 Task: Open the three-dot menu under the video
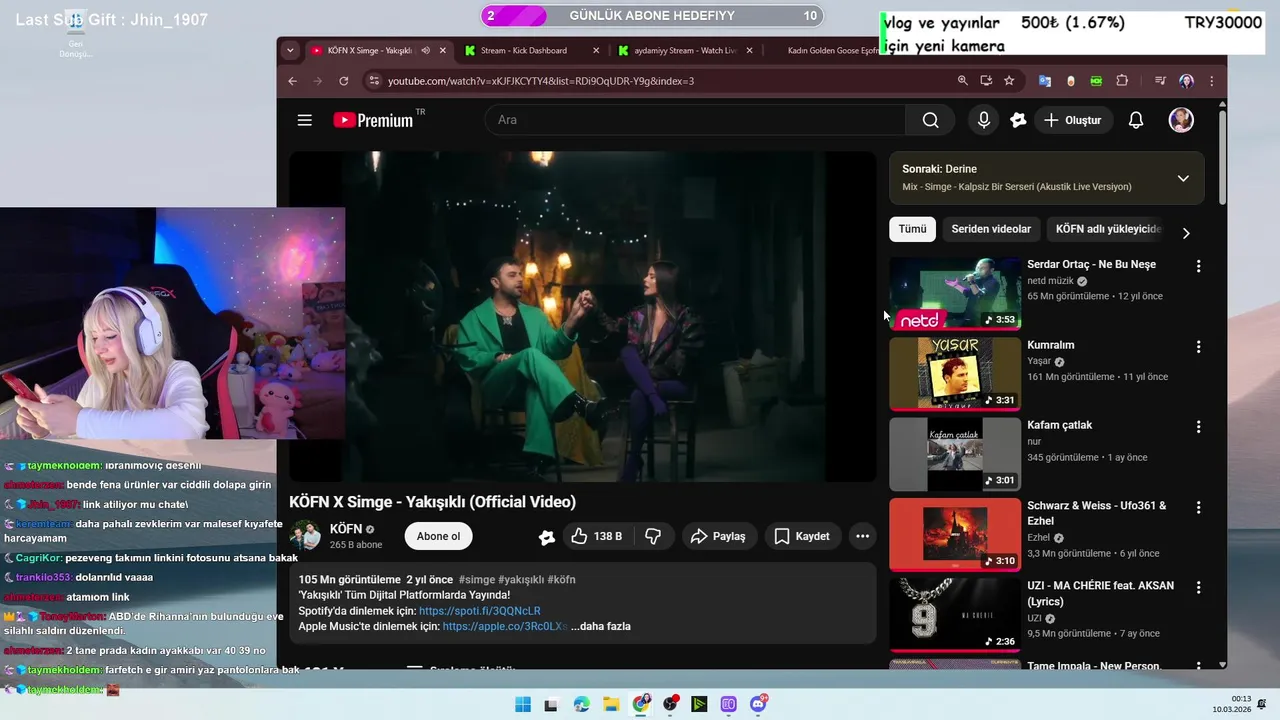pos(862,536)
